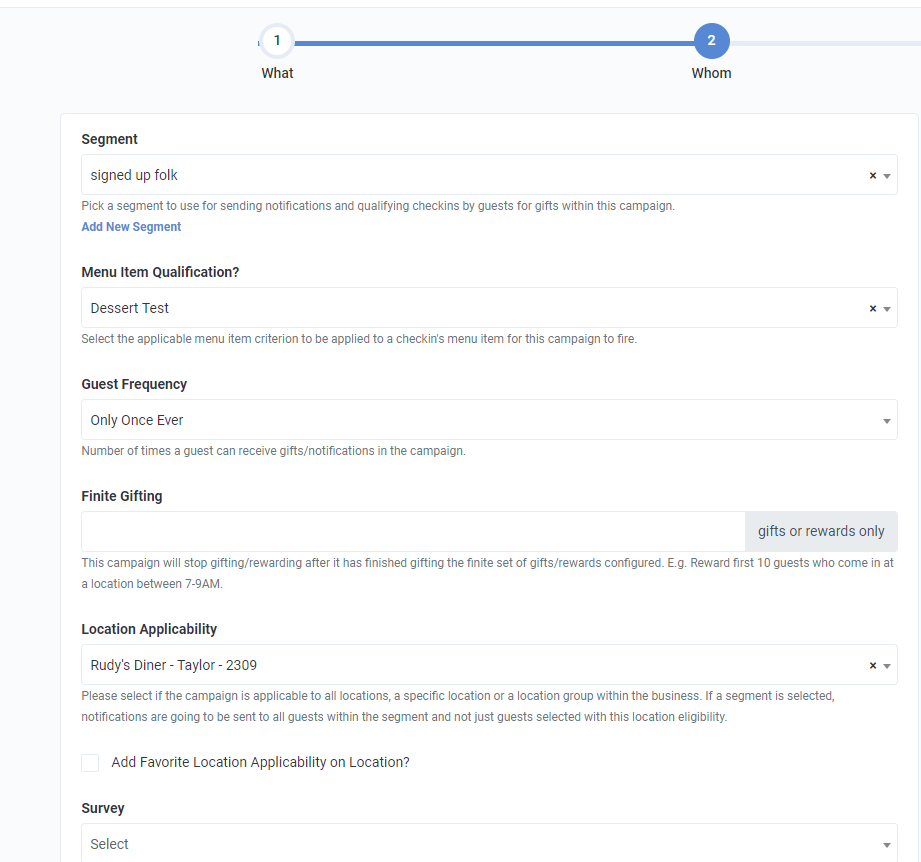Enable Add Favorite Location Applicability on Location
The width and height of the screenshot is (921, 862).
[90, 762]
